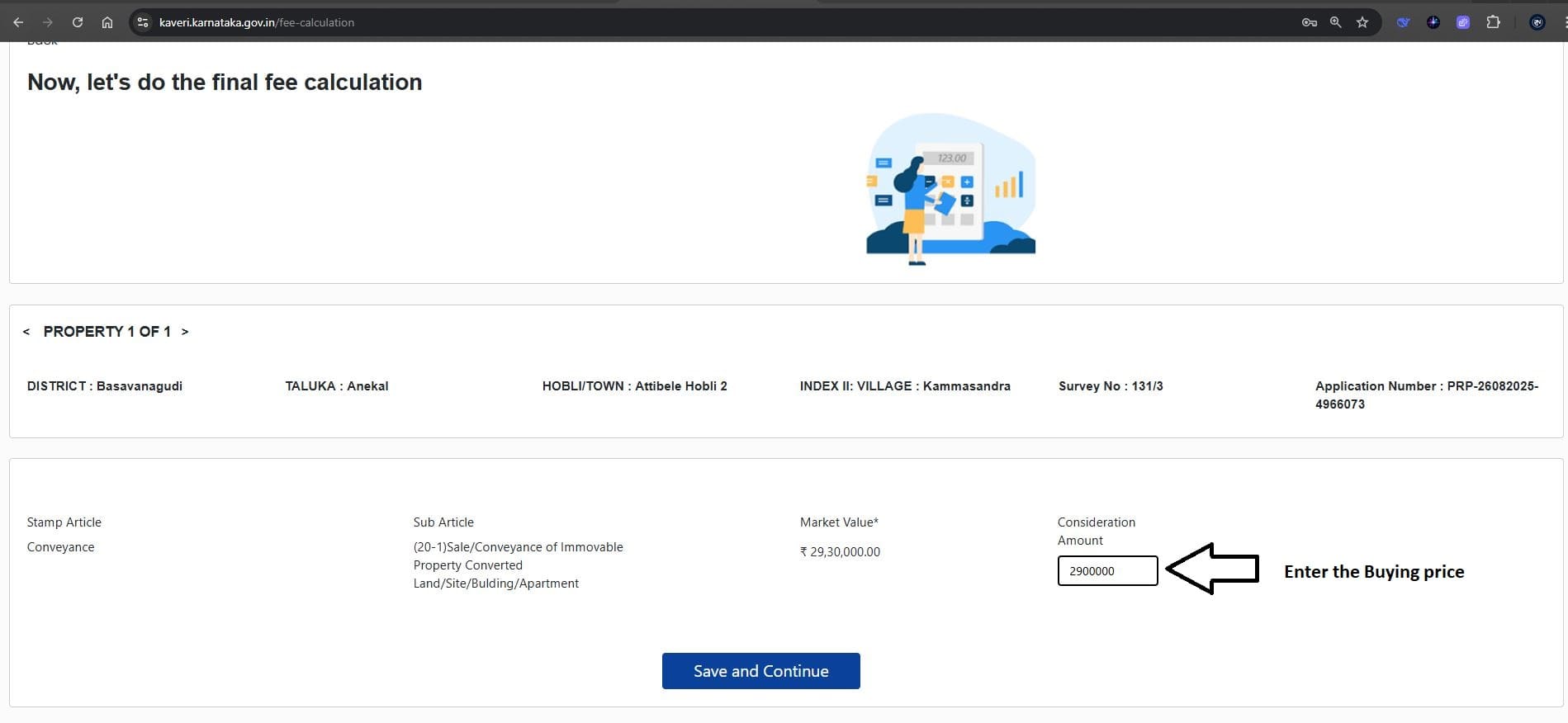Click the purple extension icon in toolbar
The image size is (1568, 723).
coord(1462,22)
